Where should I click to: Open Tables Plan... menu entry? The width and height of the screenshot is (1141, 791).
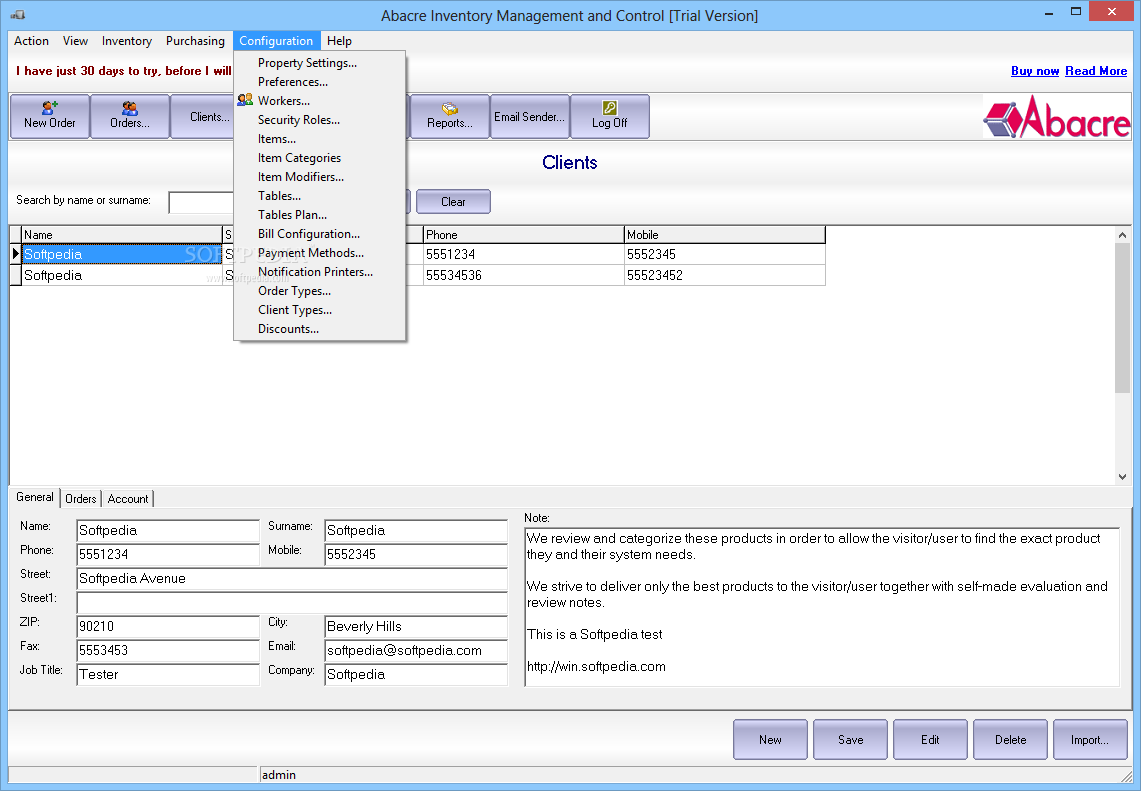coord(319,214)
